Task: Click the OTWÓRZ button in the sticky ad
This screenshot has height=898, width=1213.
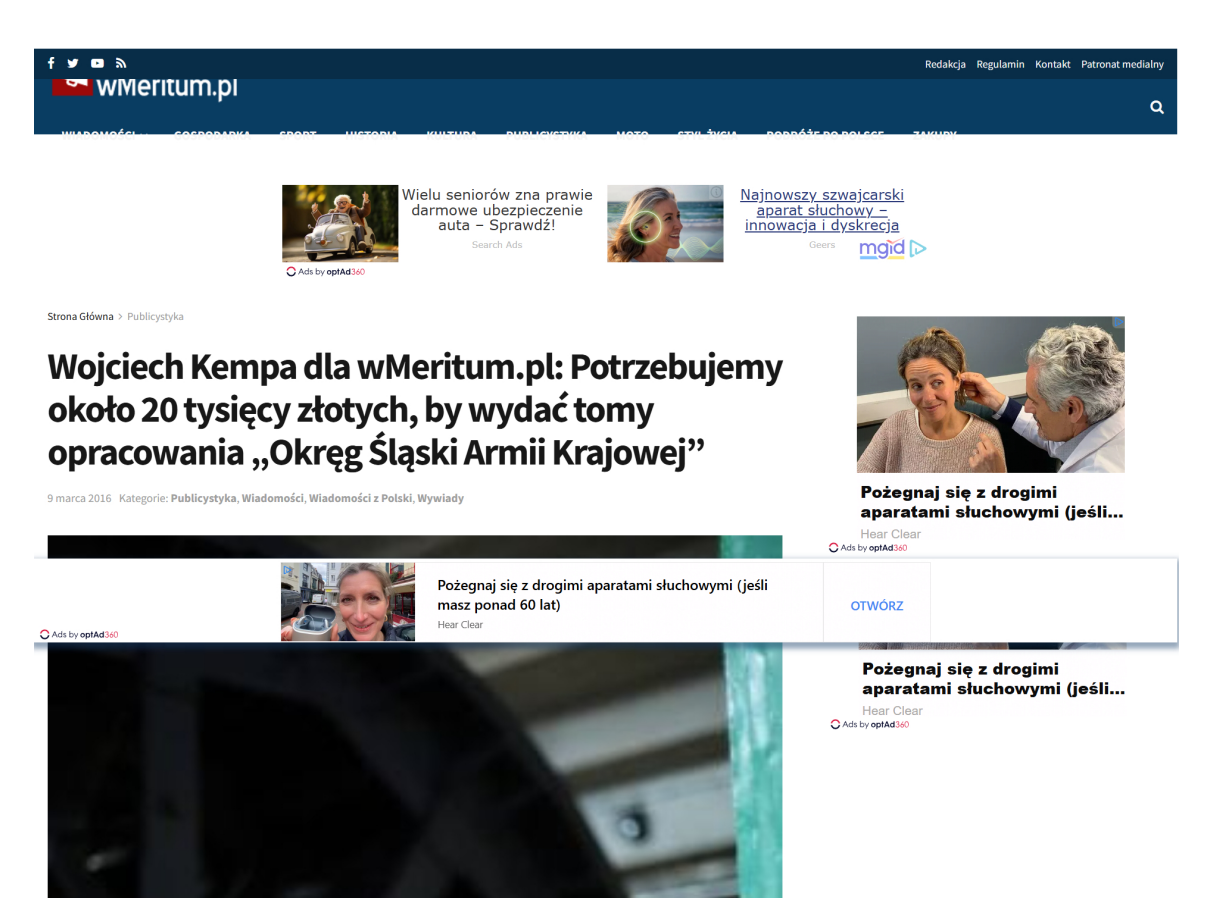Action: [x=876, y=605]
